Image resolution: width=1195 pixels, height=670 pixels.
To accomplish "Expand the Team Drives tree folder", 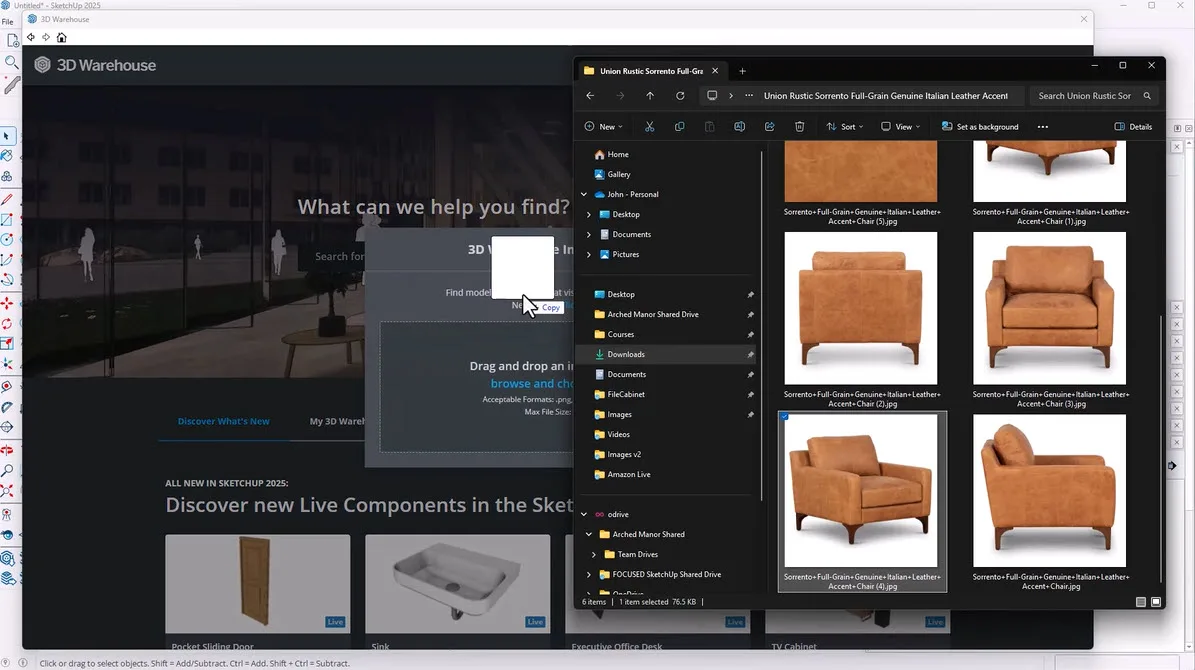I will [594, 554].
